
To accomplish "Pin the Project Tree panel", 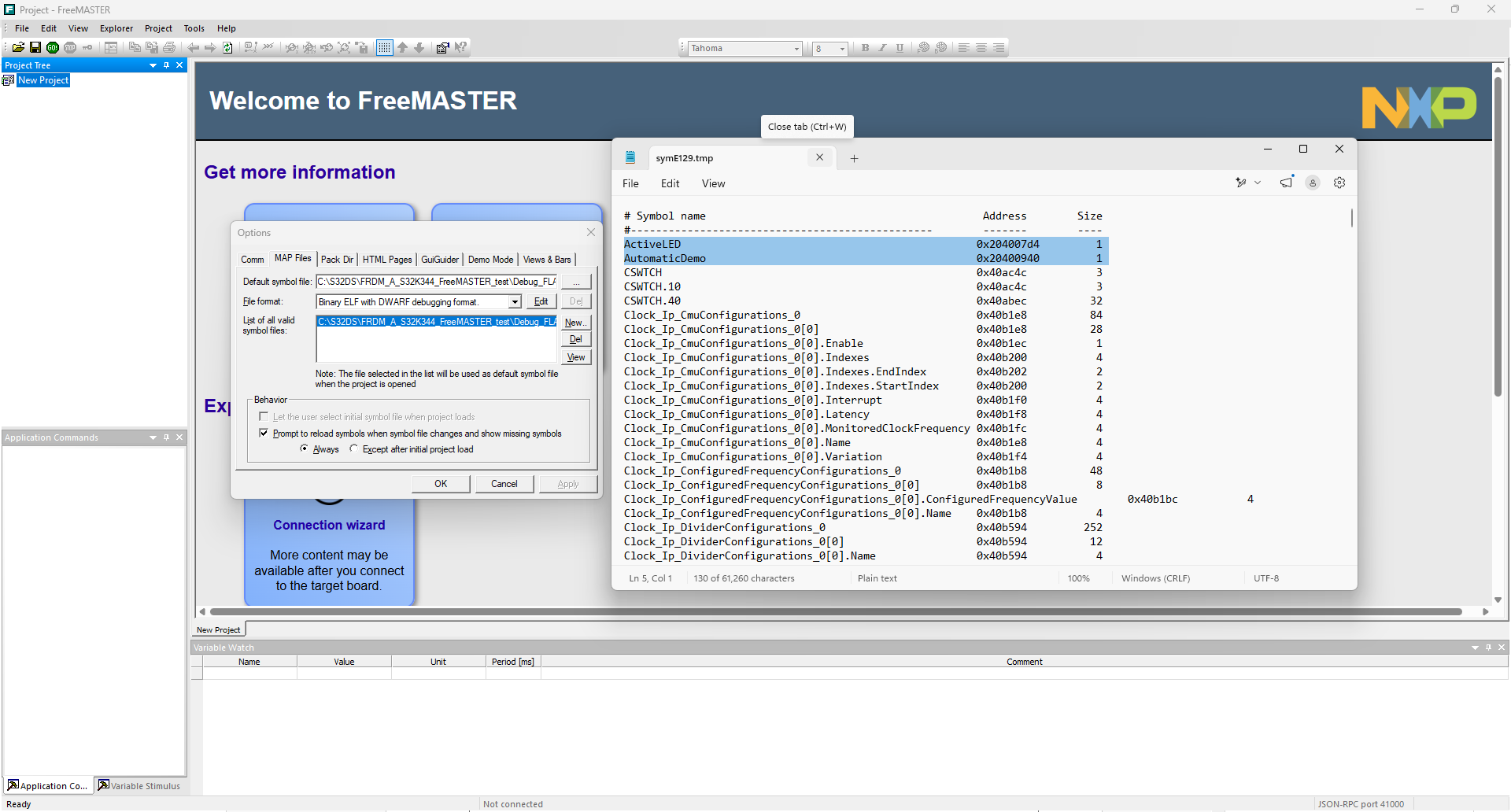I will [x=166, y=65].
